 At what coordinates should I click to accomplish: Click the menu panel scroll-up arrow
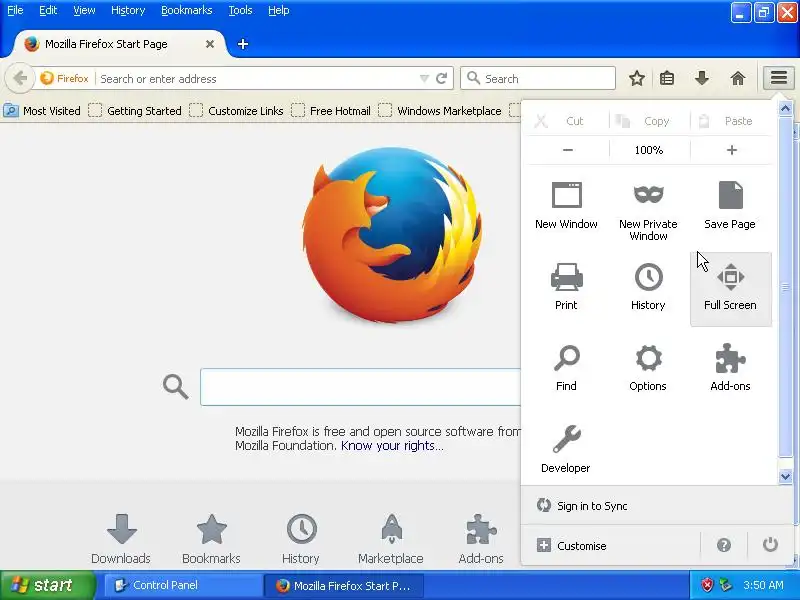pos(785,108)
